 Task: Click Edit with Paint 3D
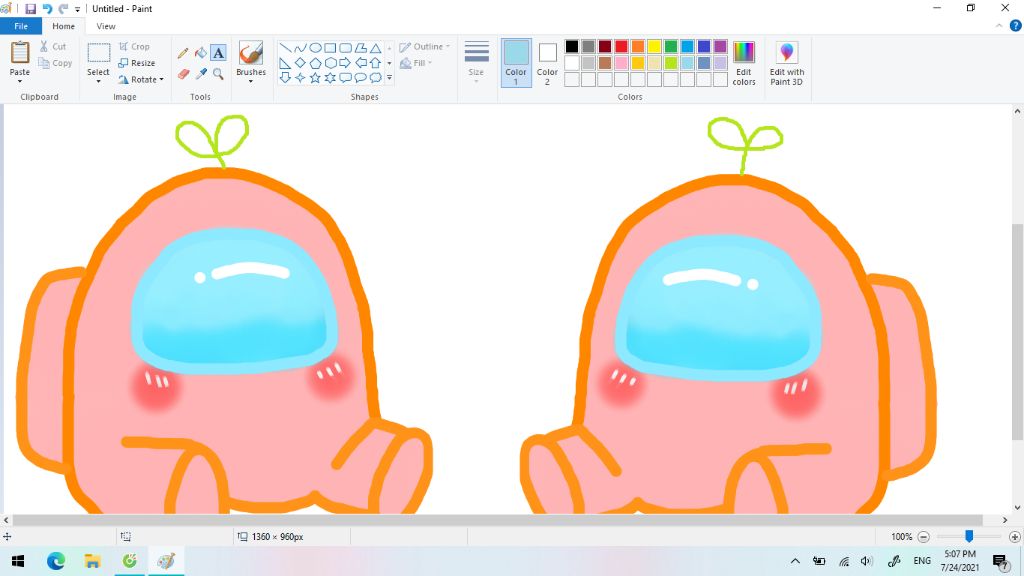tap(786, 63)
